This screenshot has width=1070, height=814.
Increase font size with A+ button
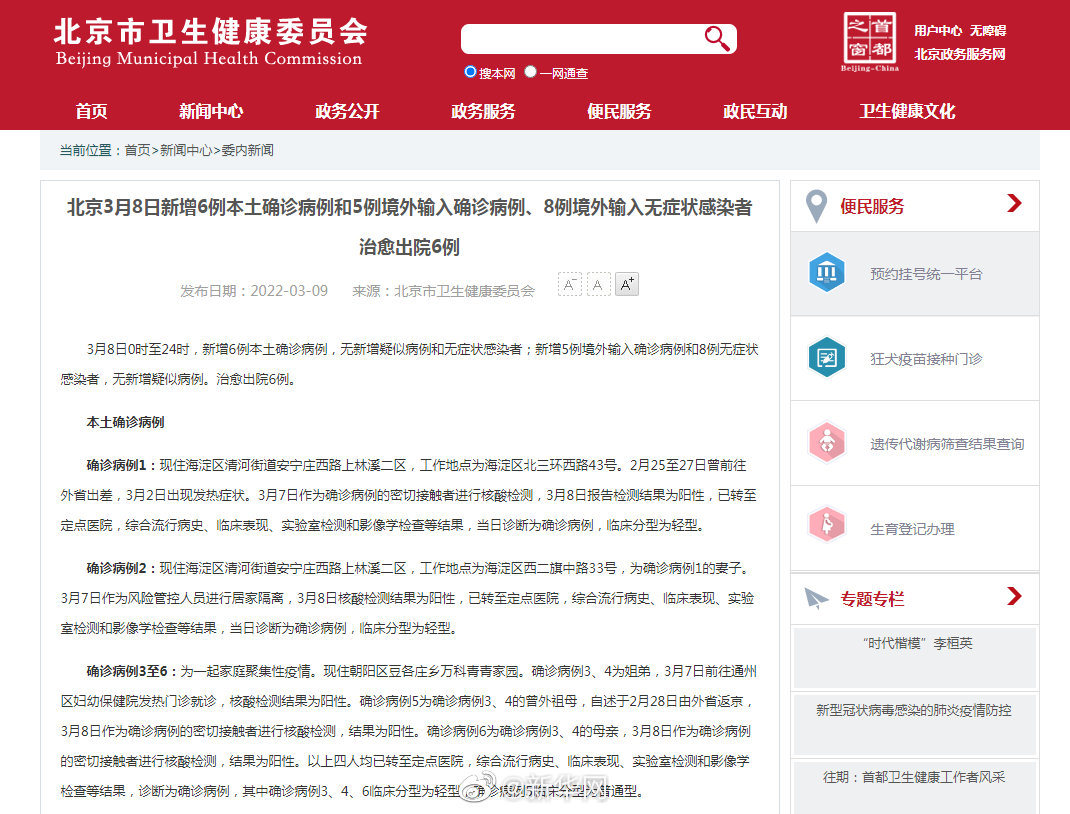627,284
